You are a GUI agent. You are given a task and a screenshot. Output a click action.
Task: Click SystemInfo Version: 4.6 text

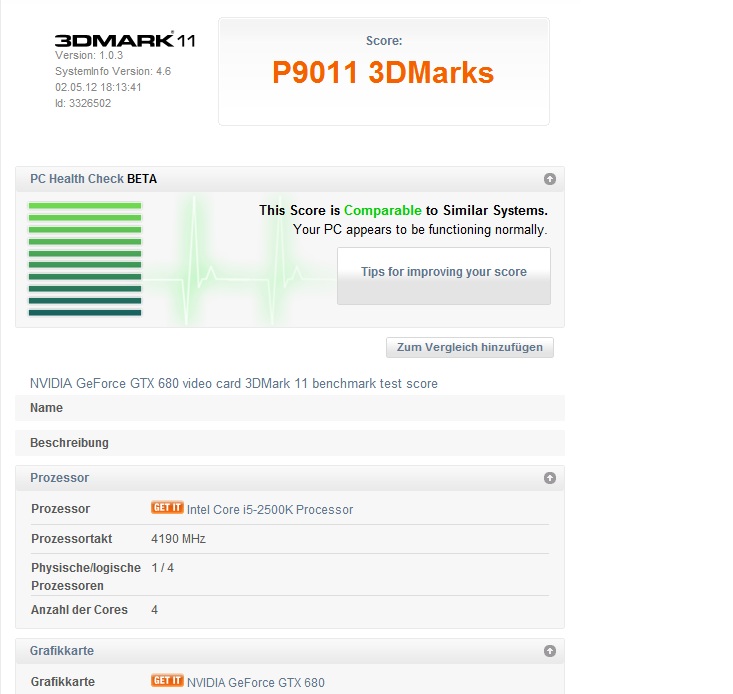[113, 71]
